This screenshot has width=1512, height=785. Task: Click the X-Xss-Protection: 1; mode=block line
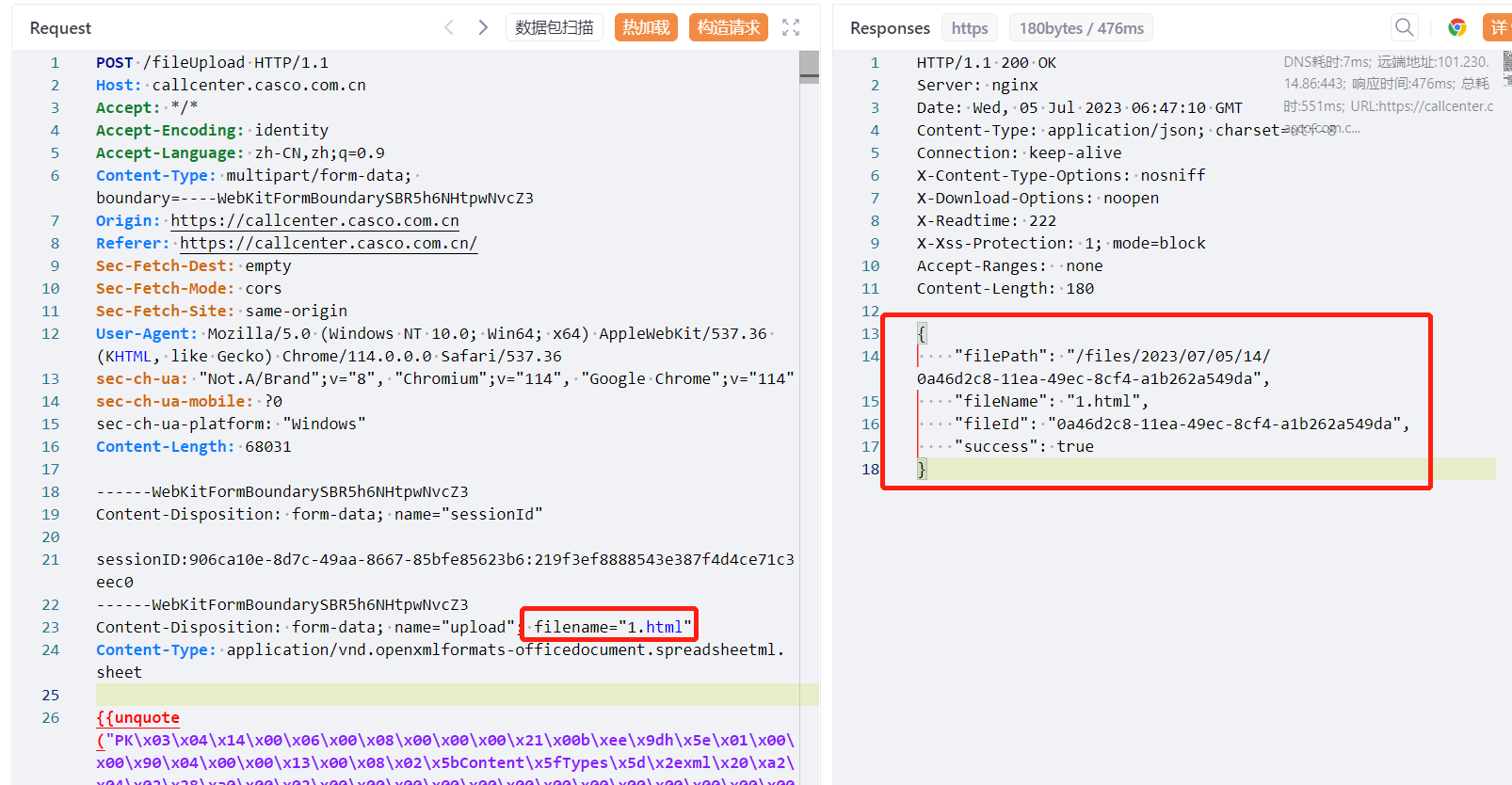point(1061,243)
